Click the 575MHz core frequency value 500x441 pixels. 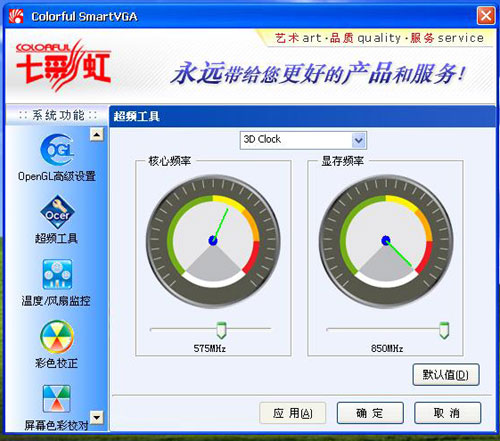(210, 349)
